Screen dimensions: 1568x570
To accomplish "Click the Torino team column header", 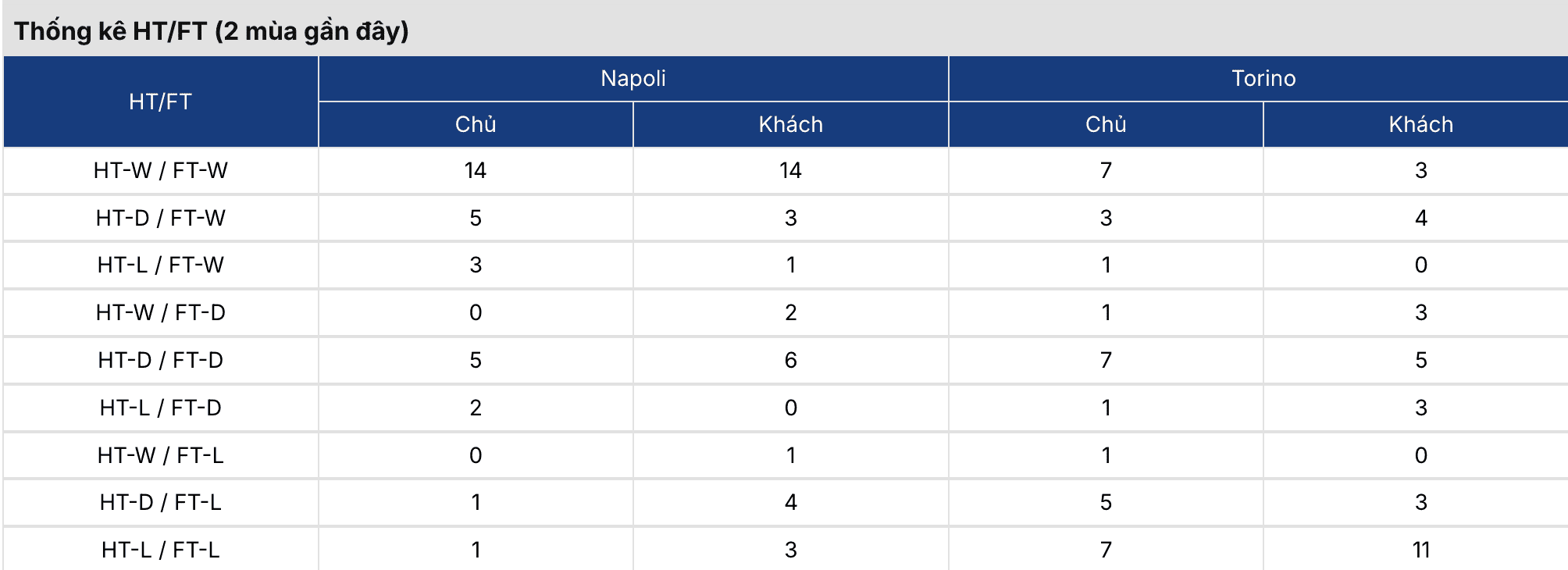I will pos(1263,78).
